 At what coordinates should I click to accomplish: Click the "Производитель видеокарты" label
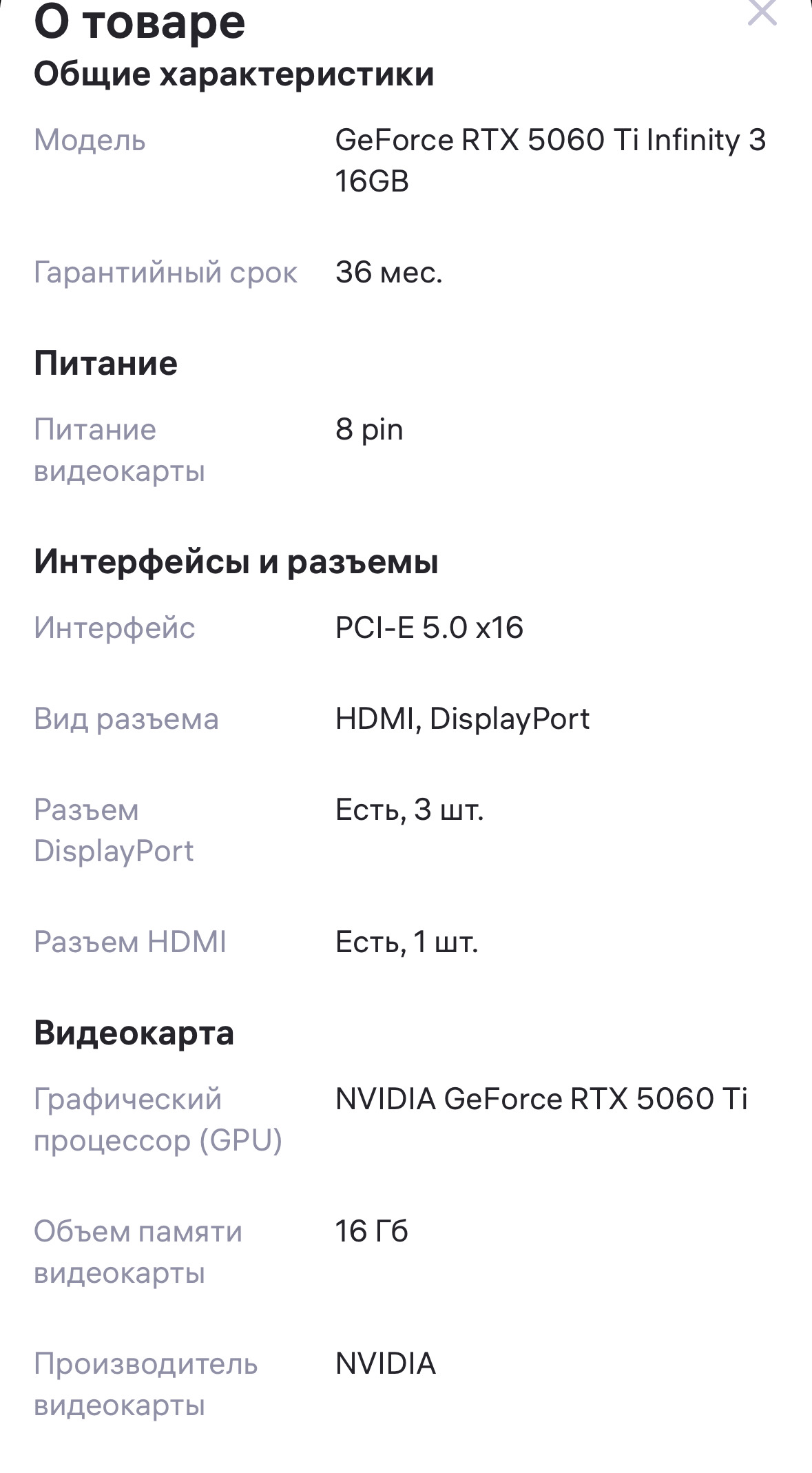[x=145, y=1385]
